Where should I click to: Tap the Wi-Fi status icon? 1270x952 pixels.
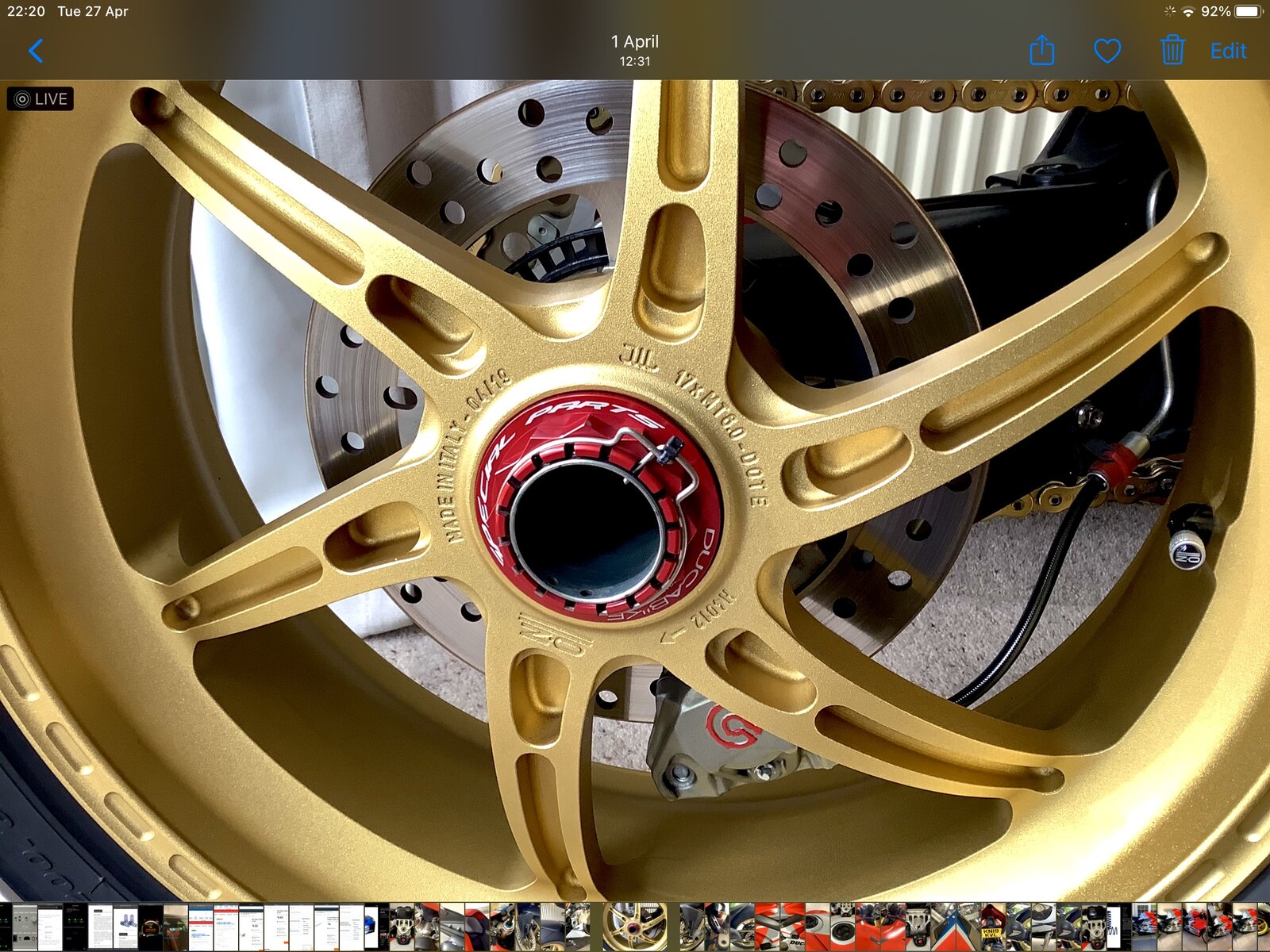point(1188,11)
